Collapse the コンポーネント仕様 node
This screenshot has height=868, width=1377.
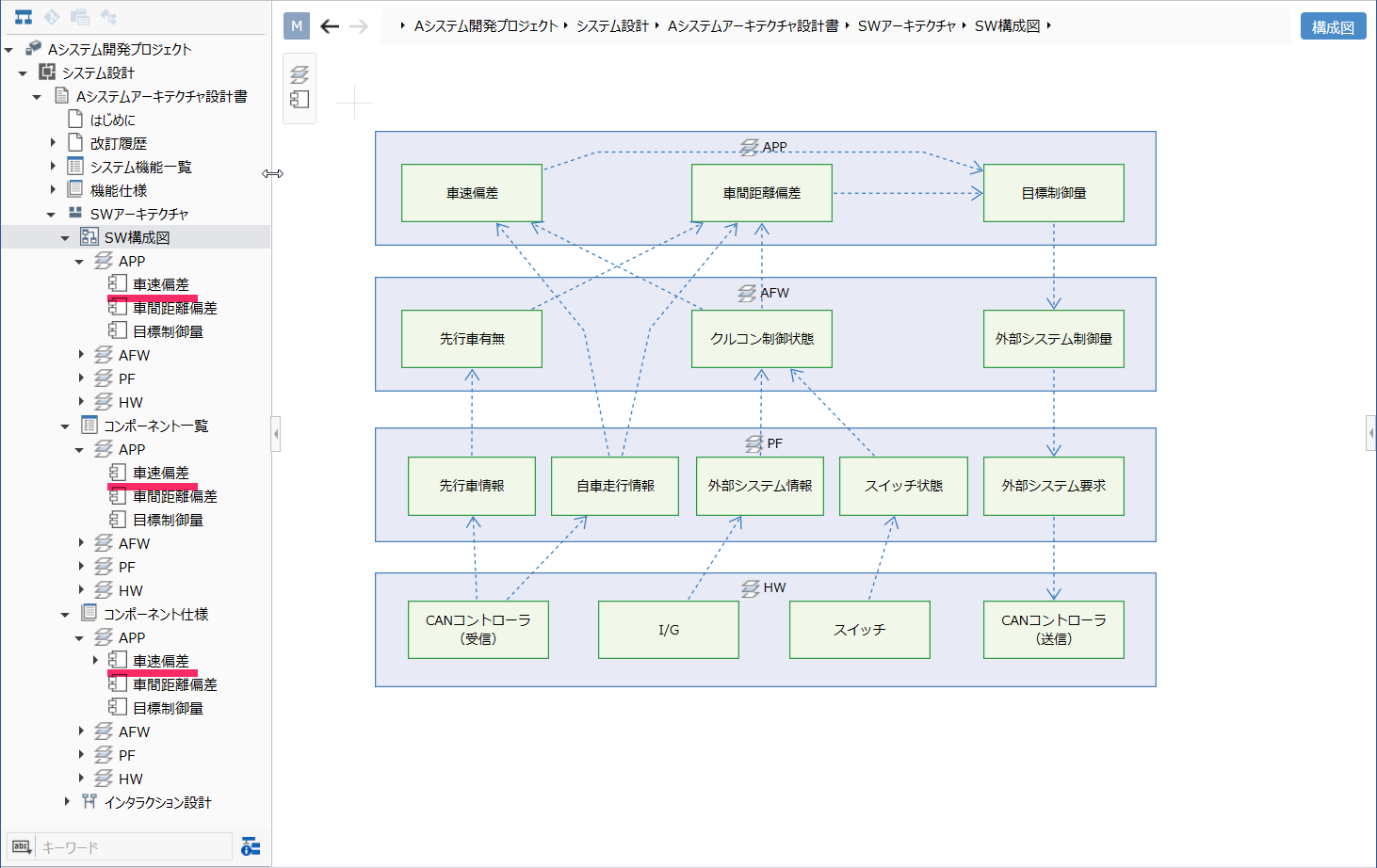click(x=65, y=615)
